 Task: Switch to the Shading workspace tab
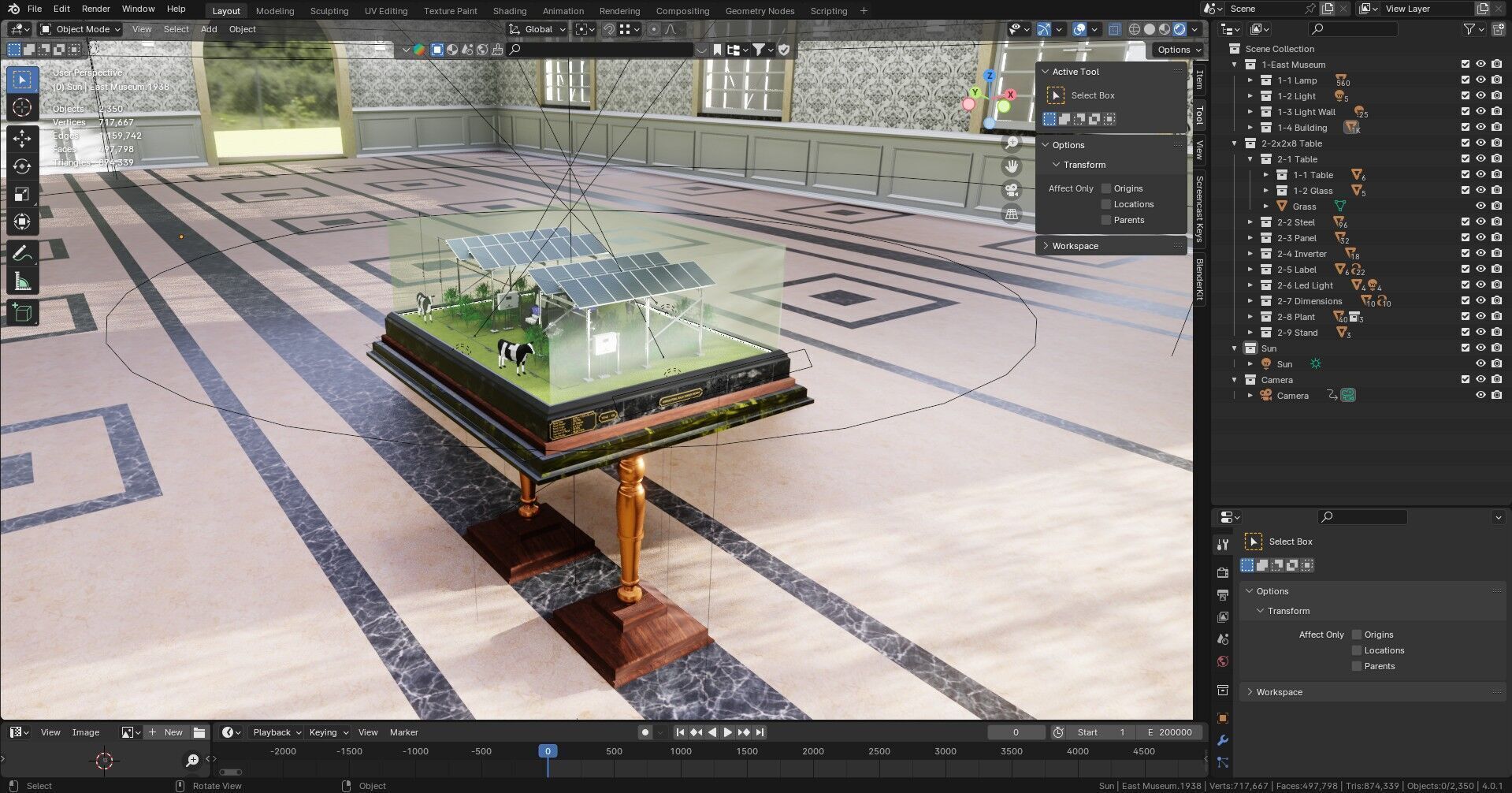(x=510, y=11)
